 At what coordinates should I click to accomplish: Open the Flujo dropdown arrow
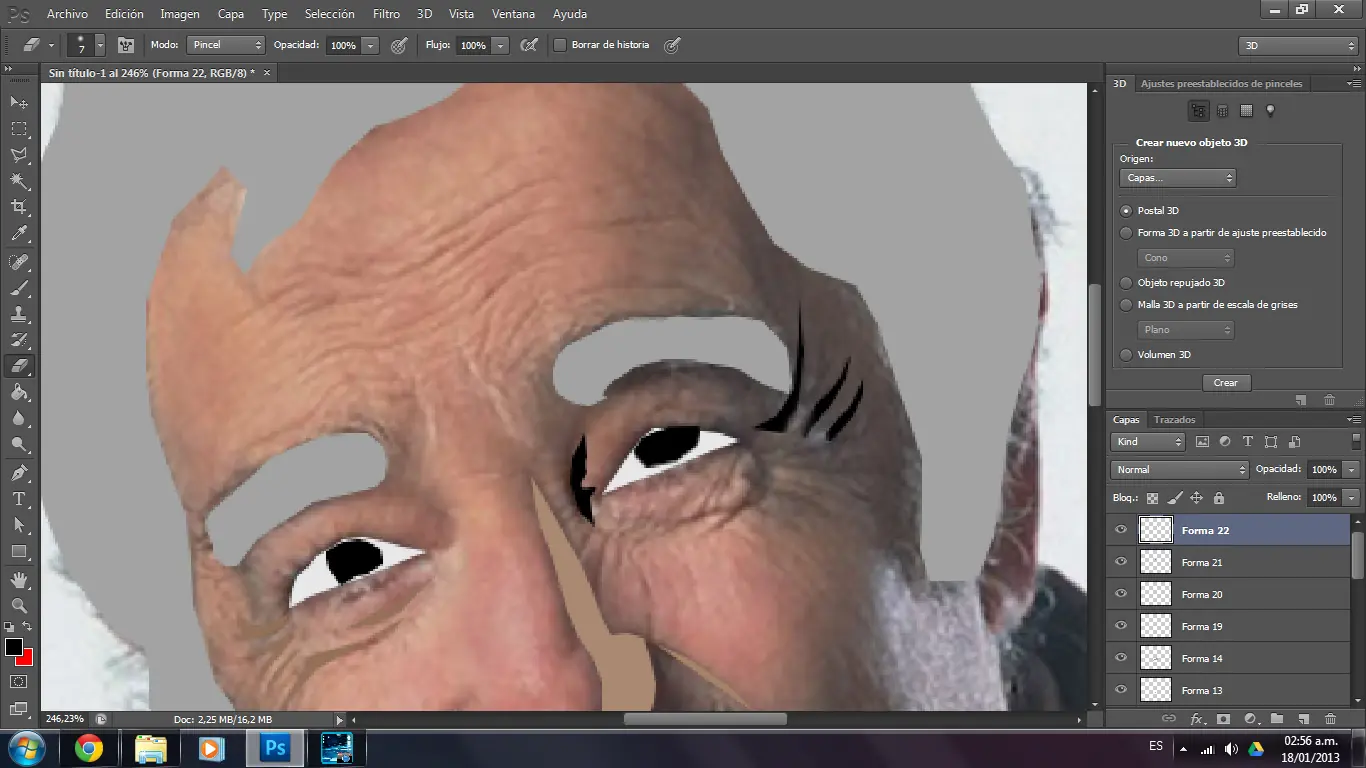(500, 45)
